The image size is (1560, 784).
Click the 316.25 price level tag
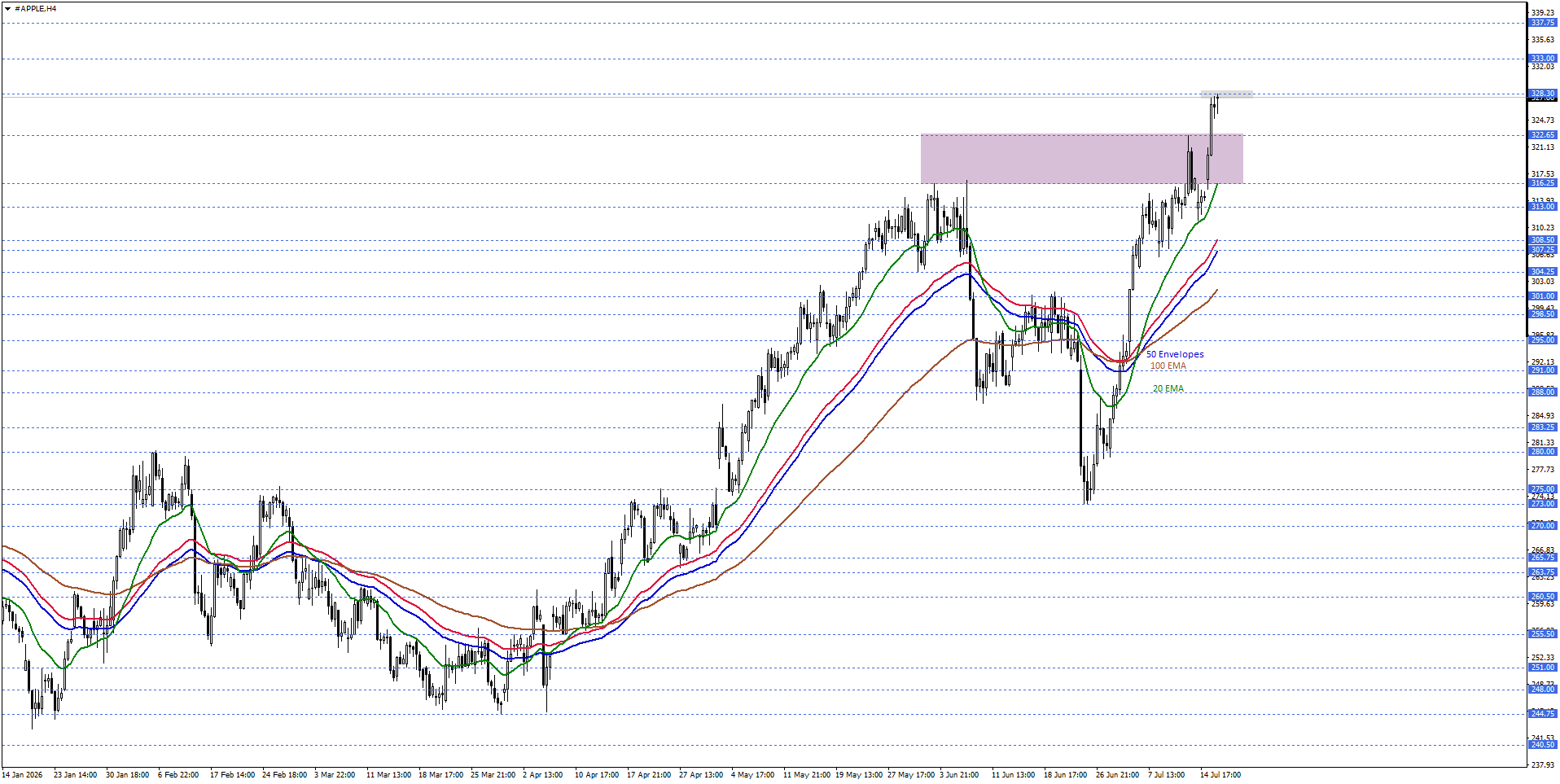1543,183
